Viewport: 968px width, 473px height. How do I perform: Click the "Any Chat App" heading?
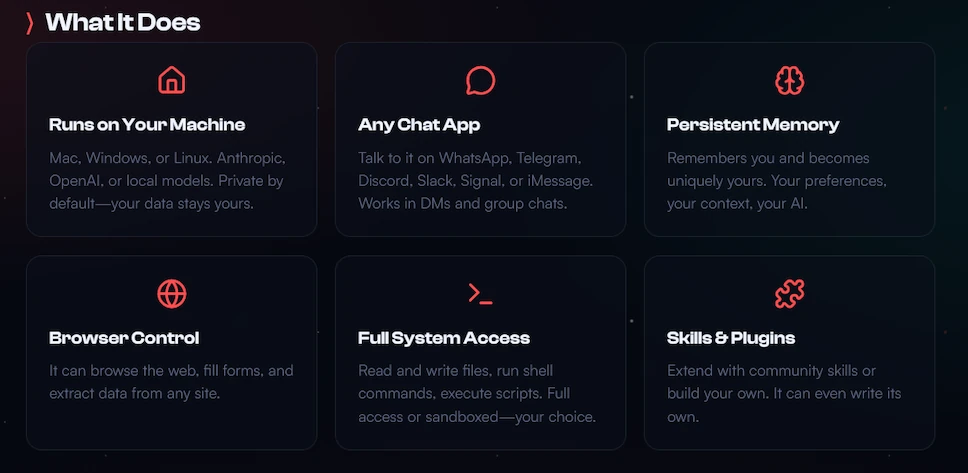coord(419,125)
